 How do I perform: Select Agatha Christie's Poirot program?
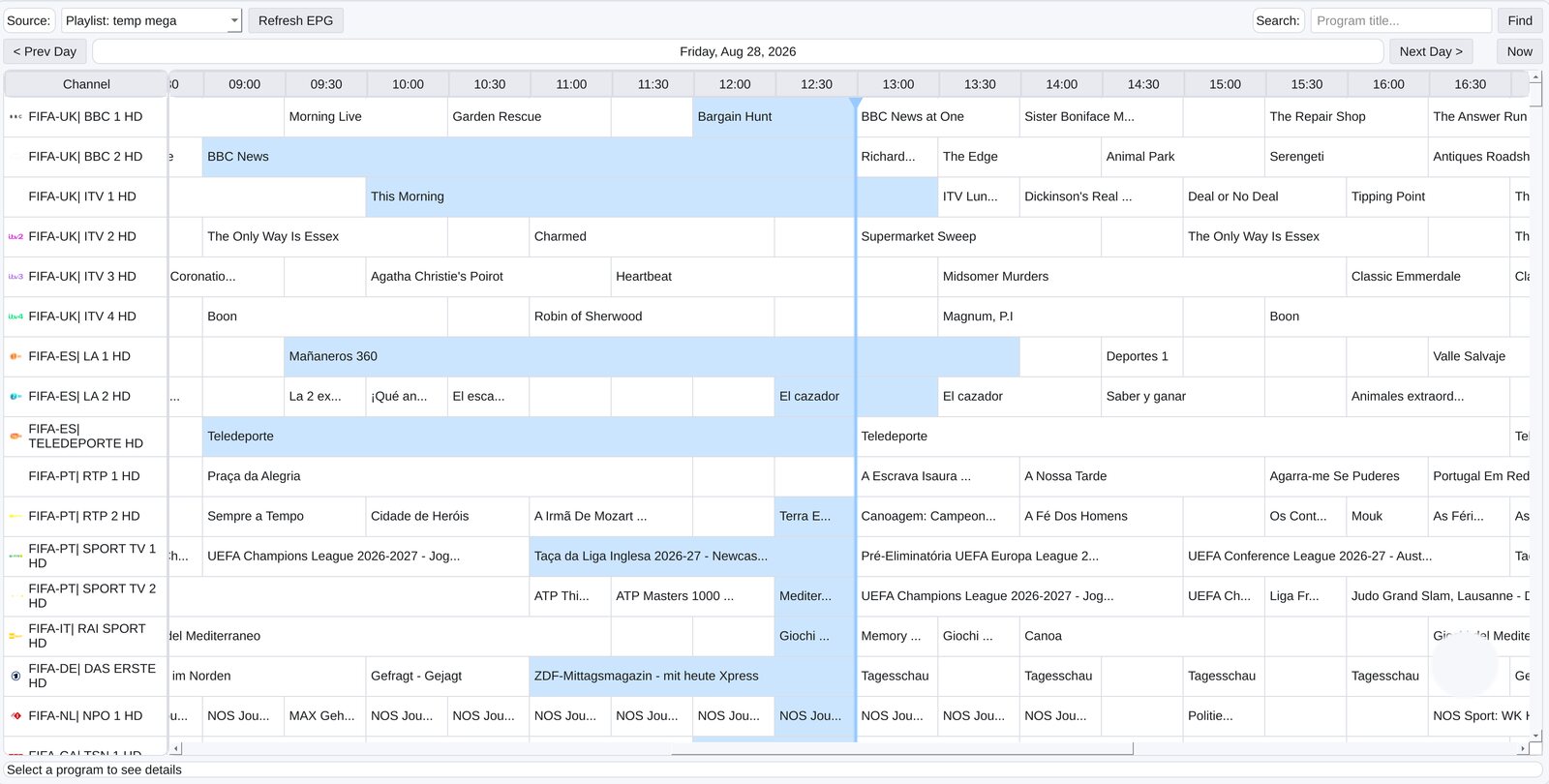click(x=488, y=277)
